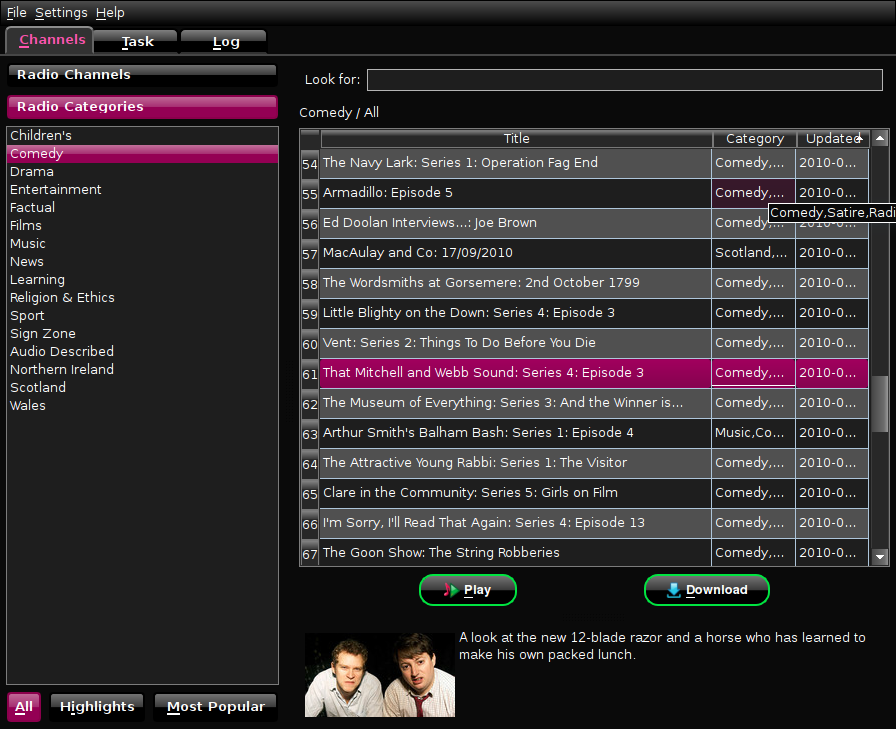Switch to the Log tab

click(225, 42)
